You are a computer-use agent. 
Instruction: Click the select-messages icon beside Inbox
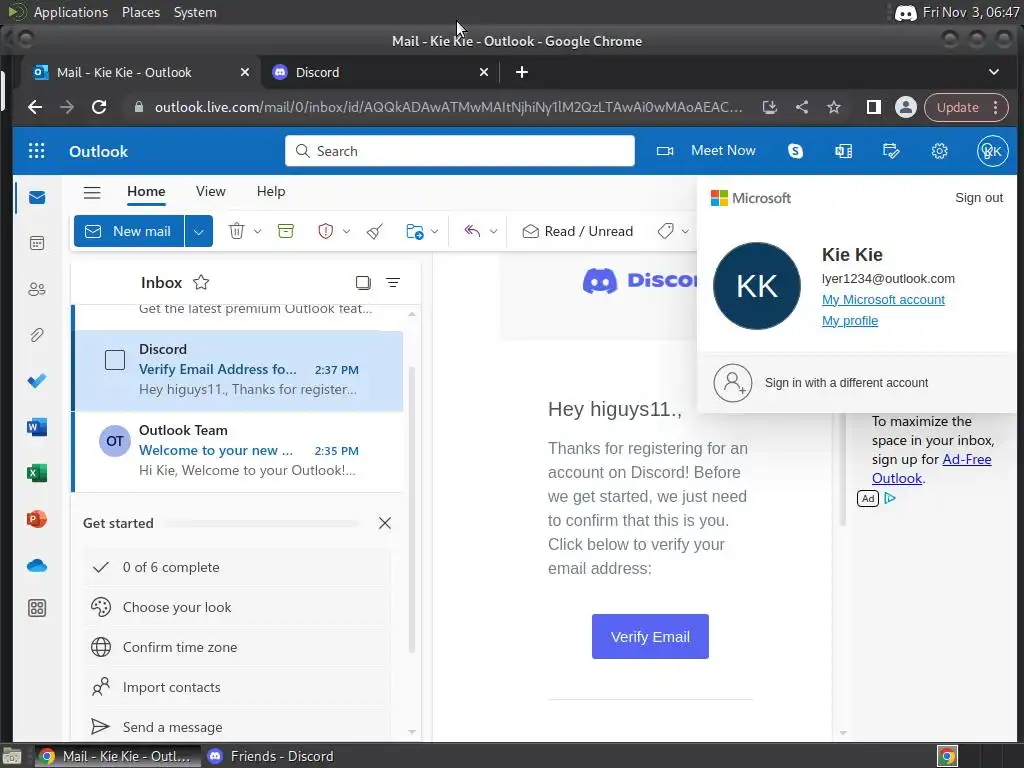363,282
